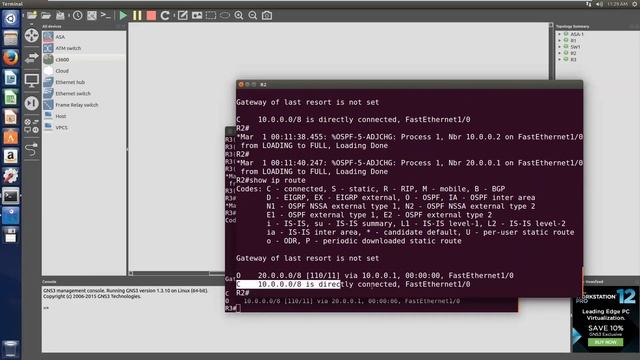Zoom in with the magnifier plus icon
Screen dimensions: 640x360
[239, 16]
